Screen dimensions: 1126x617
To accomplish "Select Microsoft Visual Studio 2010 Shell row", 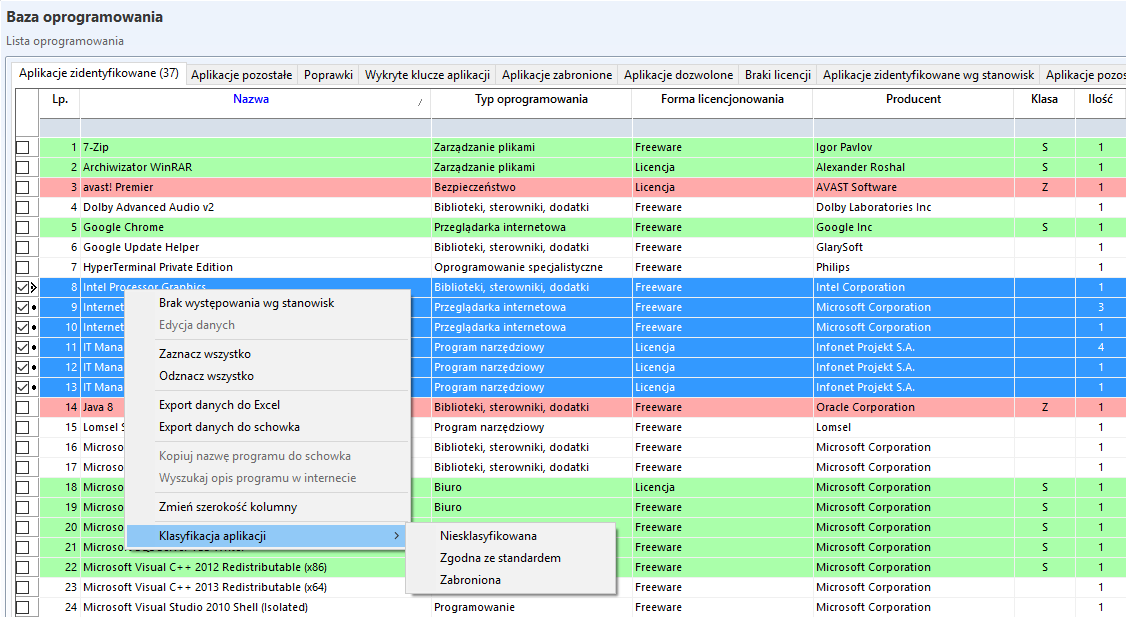I will pyautogui.click(x=195, y=608).
